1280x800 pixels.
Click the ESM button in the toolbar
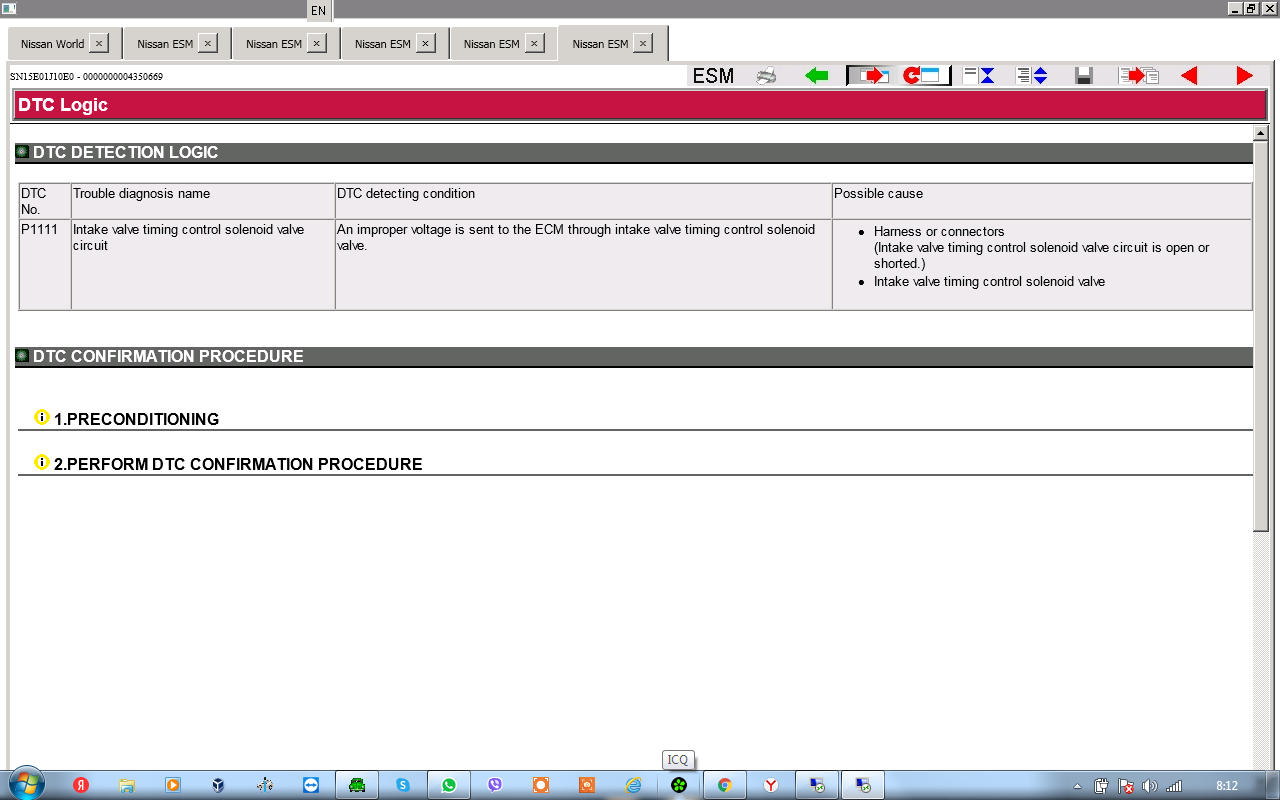[x=713, y=76]
